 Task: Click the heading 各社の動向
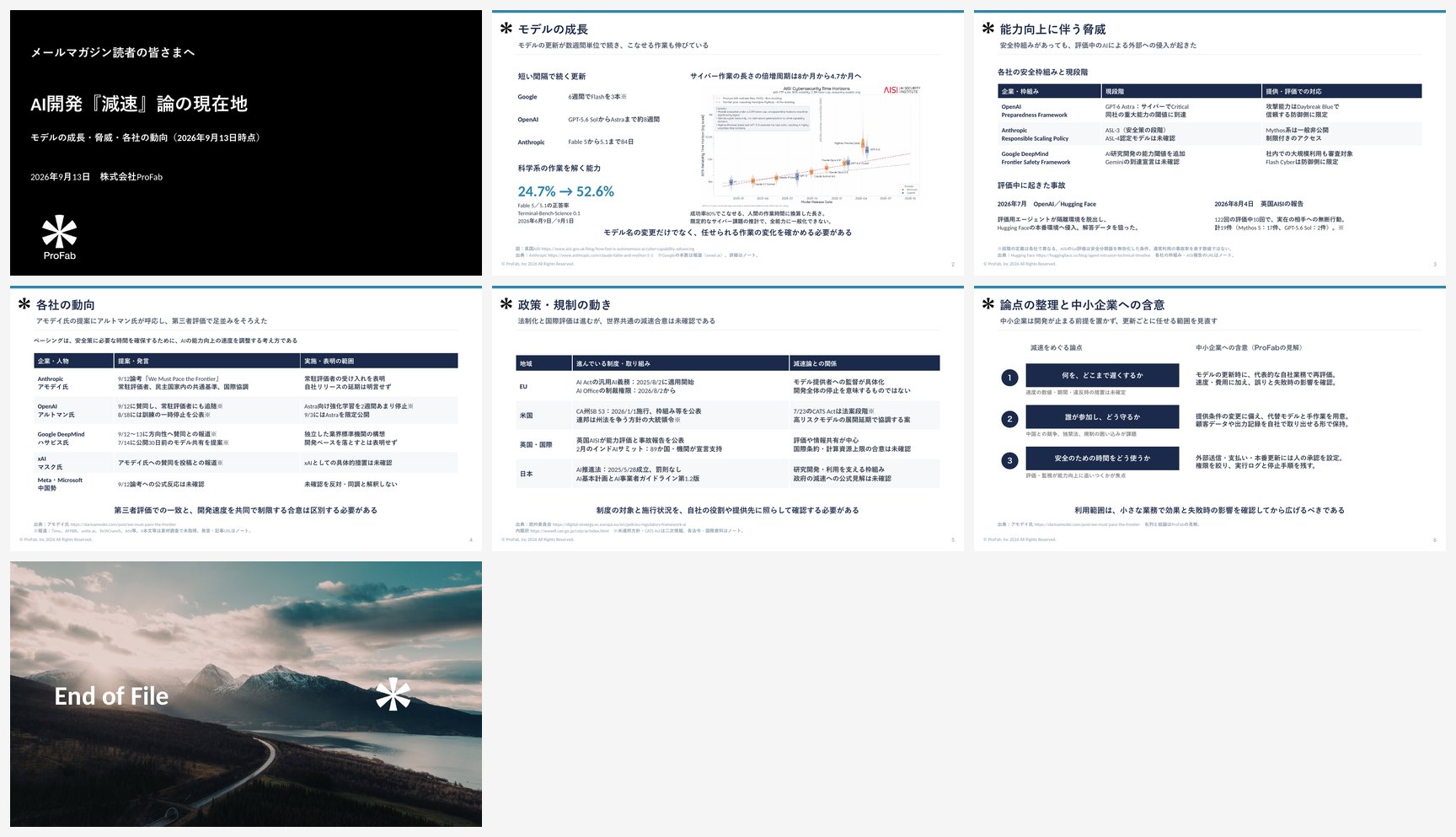[x=65, y=305]
